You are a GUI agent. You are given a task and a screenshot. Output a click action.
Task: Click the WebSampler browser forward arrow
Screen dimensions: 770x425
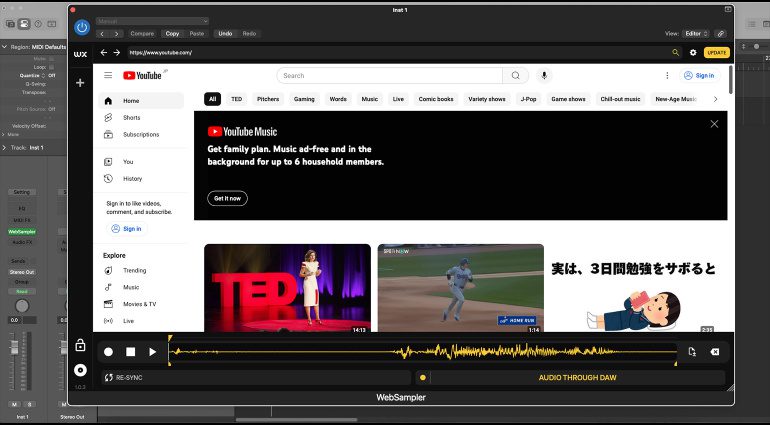pos(117,53)
